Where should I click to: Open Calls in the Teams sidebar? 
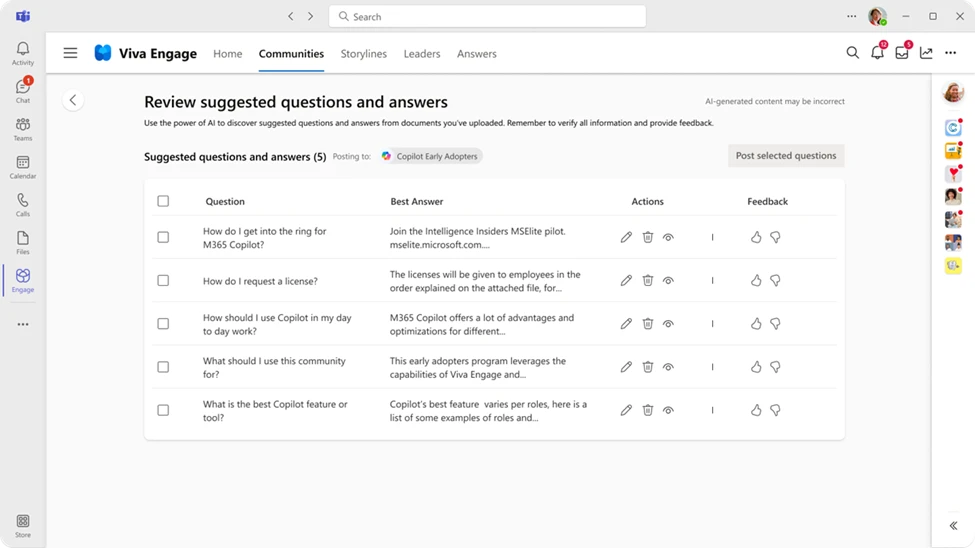[x=23, y=205]
